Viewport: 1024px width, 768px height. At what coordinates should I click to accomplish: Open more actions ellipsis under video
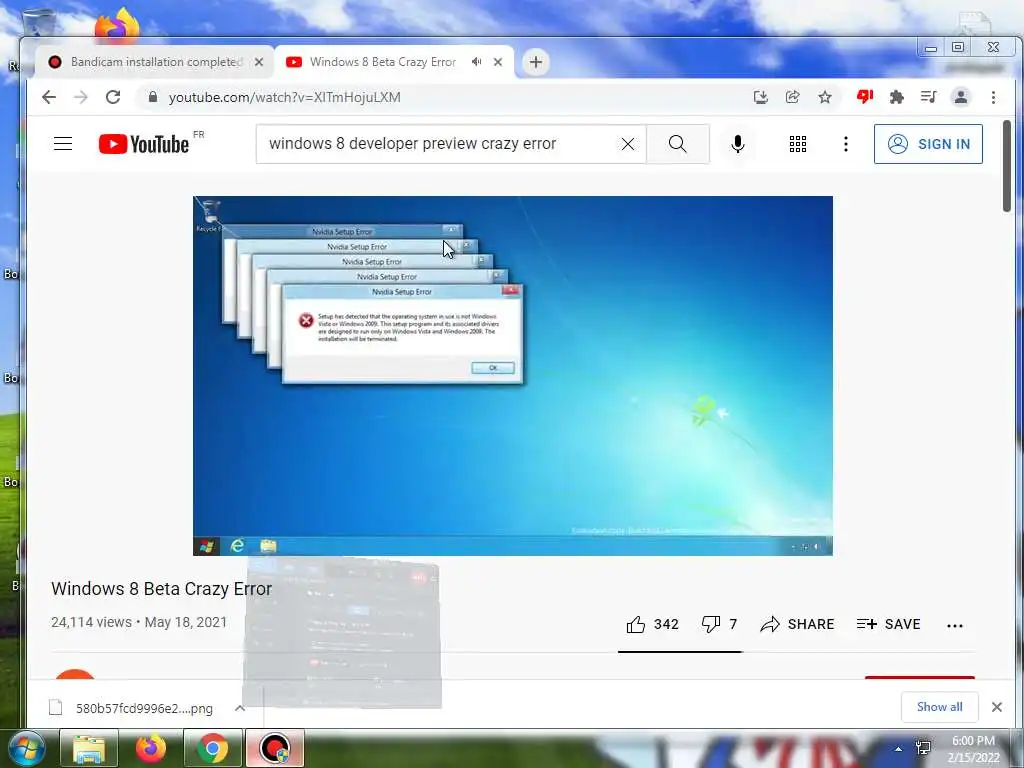[955, 625]
